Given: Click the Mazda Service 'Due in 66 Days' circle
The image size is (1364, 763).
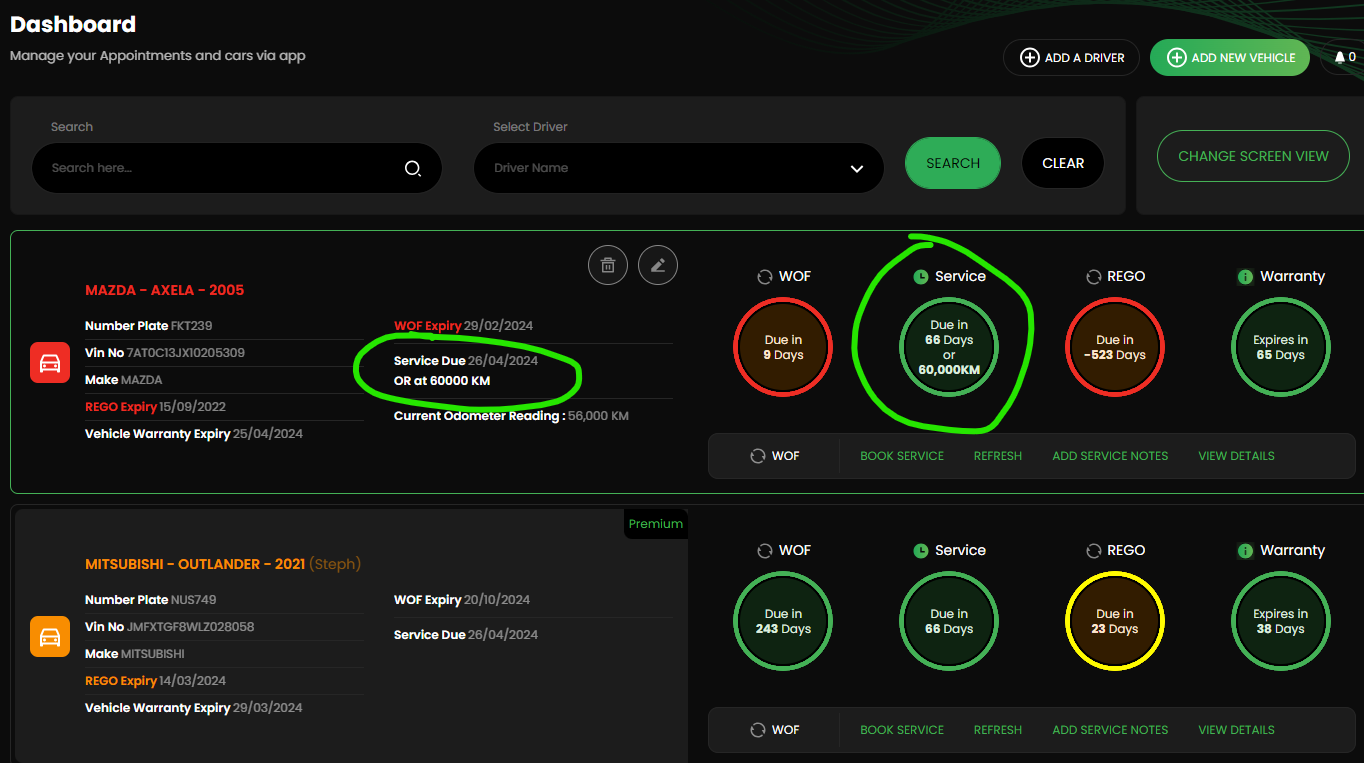Looking at the screenshot, I should [x=949, y=347].
